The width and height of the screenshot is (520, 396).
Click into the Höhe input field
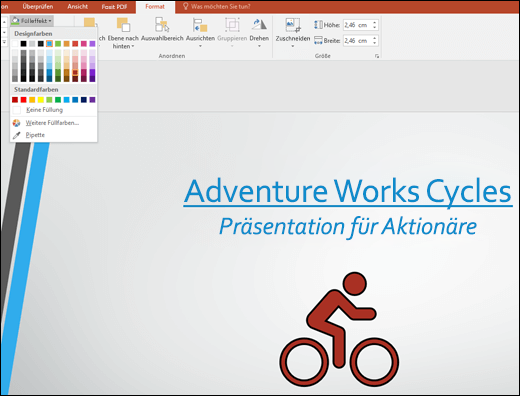coord(357,25)
